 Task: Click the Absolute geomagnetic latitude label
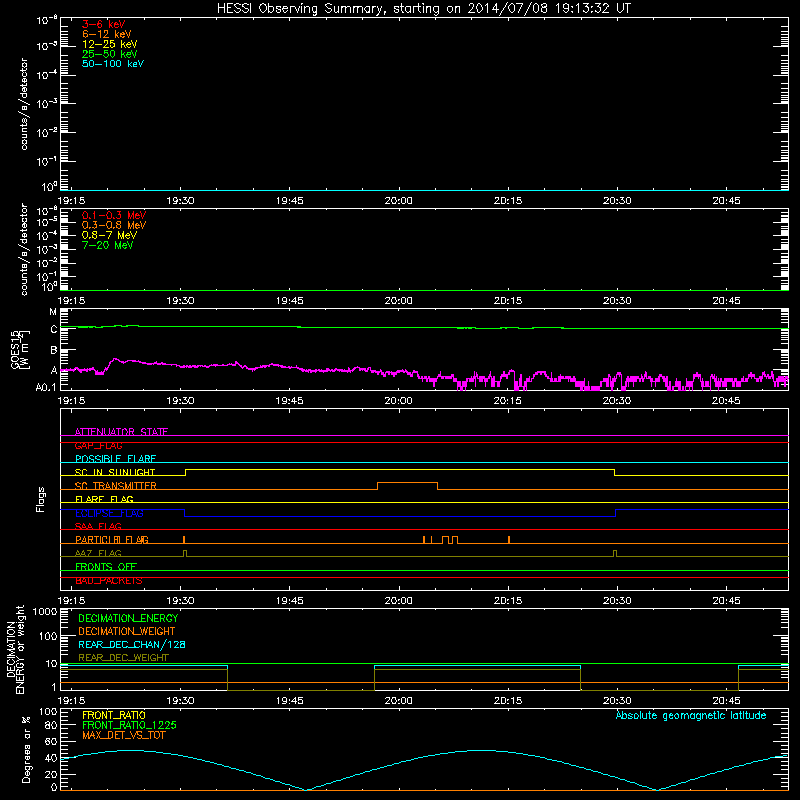(691, 715)
